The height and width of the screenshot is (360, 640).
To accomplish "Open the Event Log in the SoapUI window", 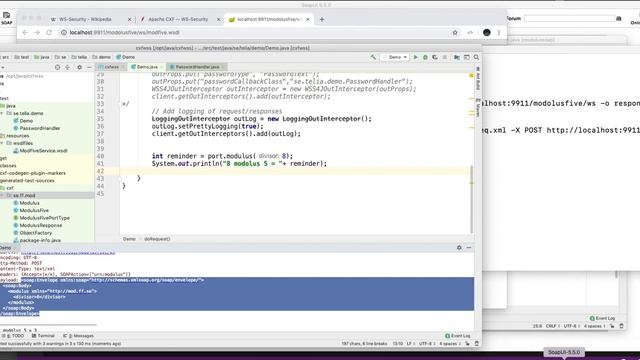I will point(602,318).
